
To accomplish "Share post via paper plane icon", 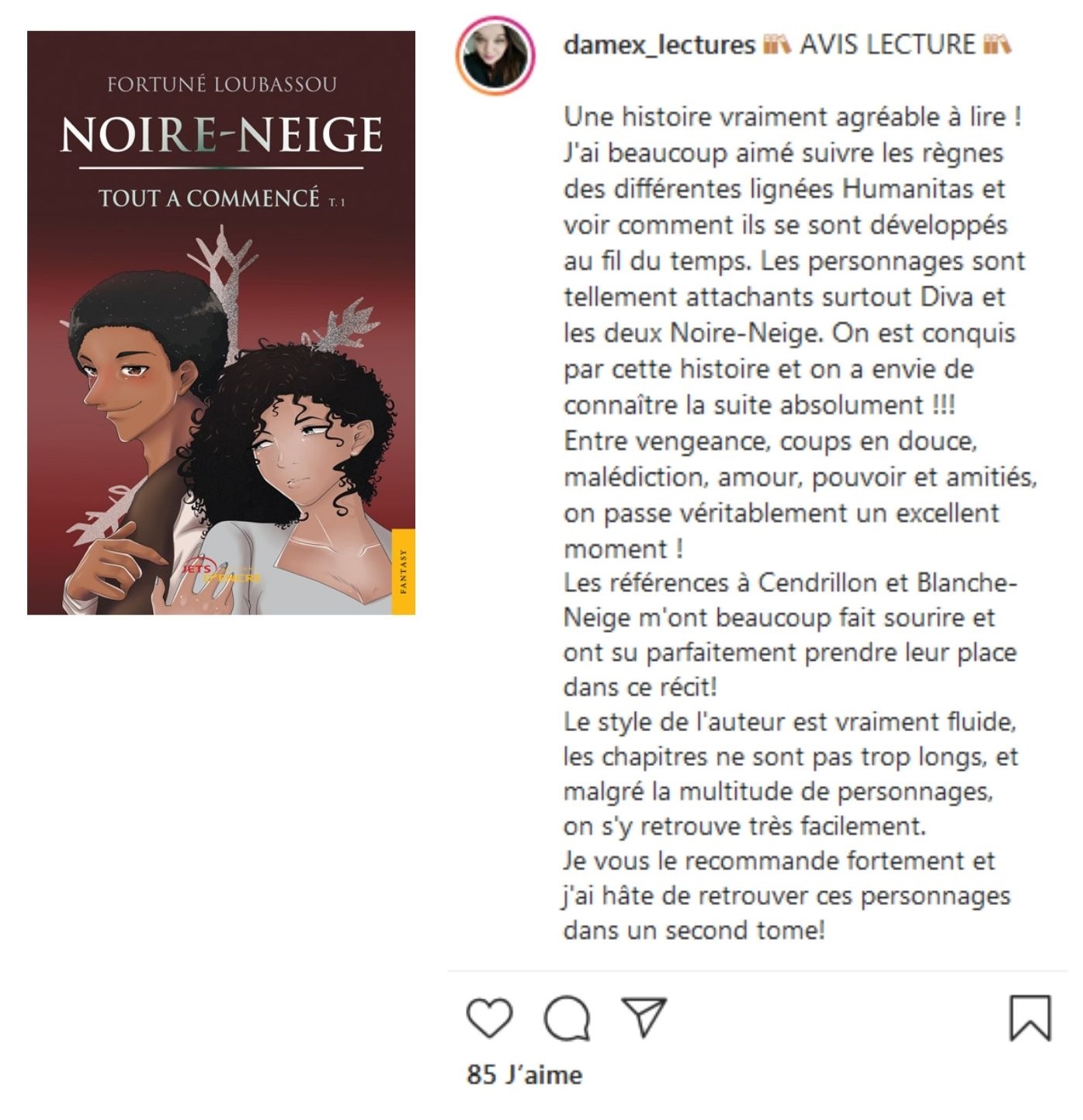I will (644, 1017).
